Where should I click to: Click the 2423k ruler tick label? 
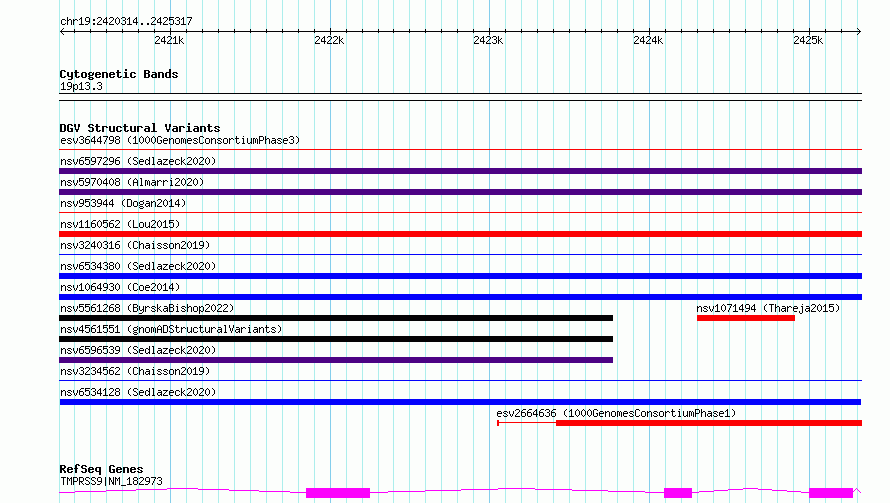pos(488,40)
